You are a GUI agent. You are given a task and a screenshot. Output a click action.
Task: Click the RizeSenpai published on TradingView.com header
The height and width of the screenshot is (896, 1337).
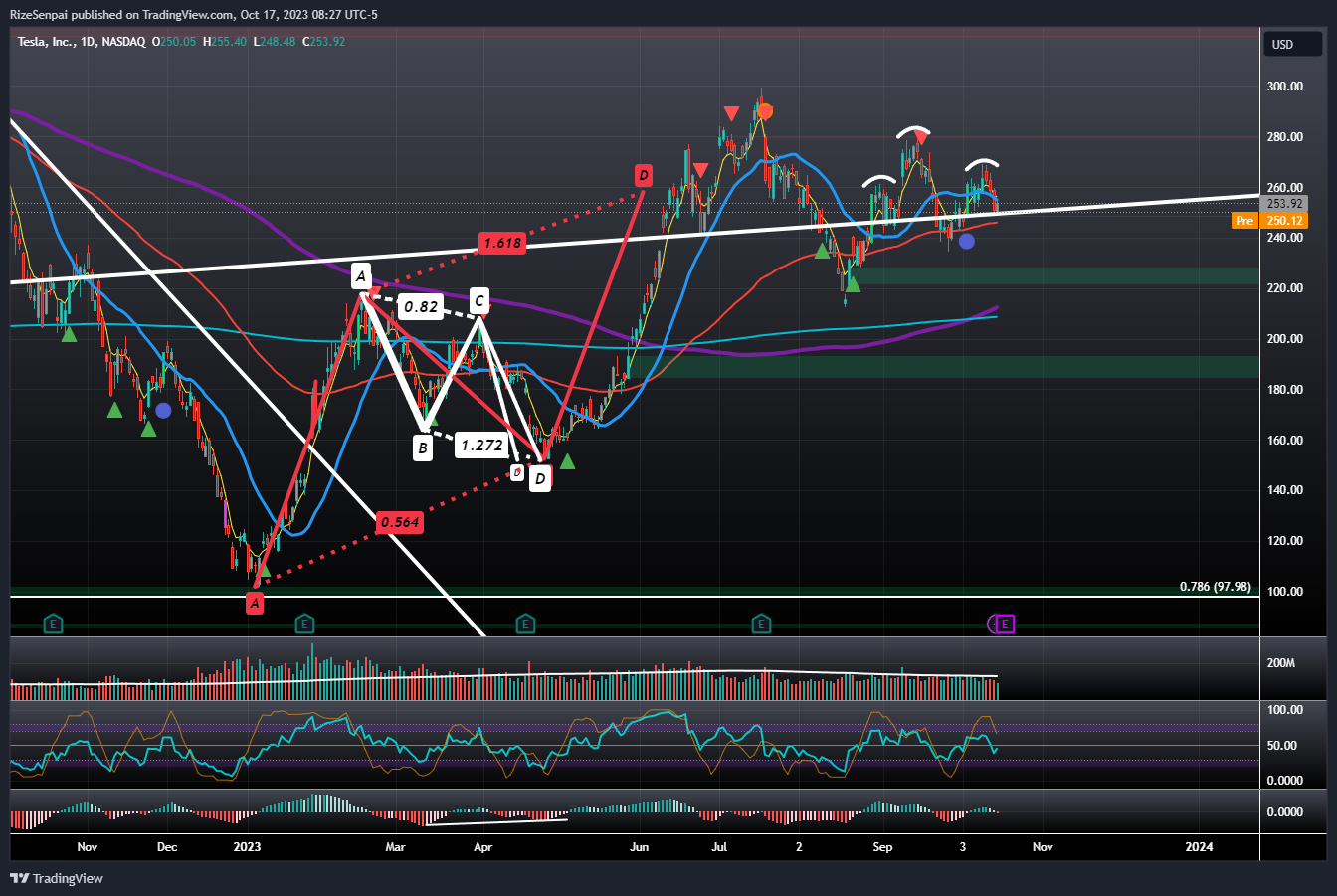coord(193,14)
